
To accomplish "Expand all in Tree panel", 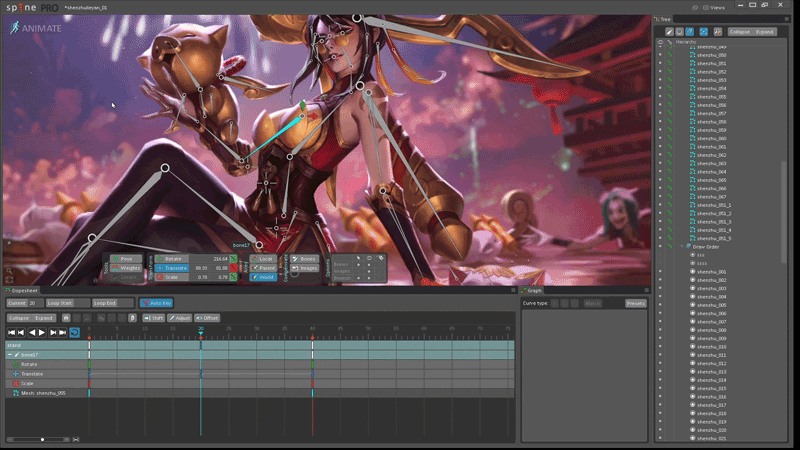I will click(x=764, y=32).
